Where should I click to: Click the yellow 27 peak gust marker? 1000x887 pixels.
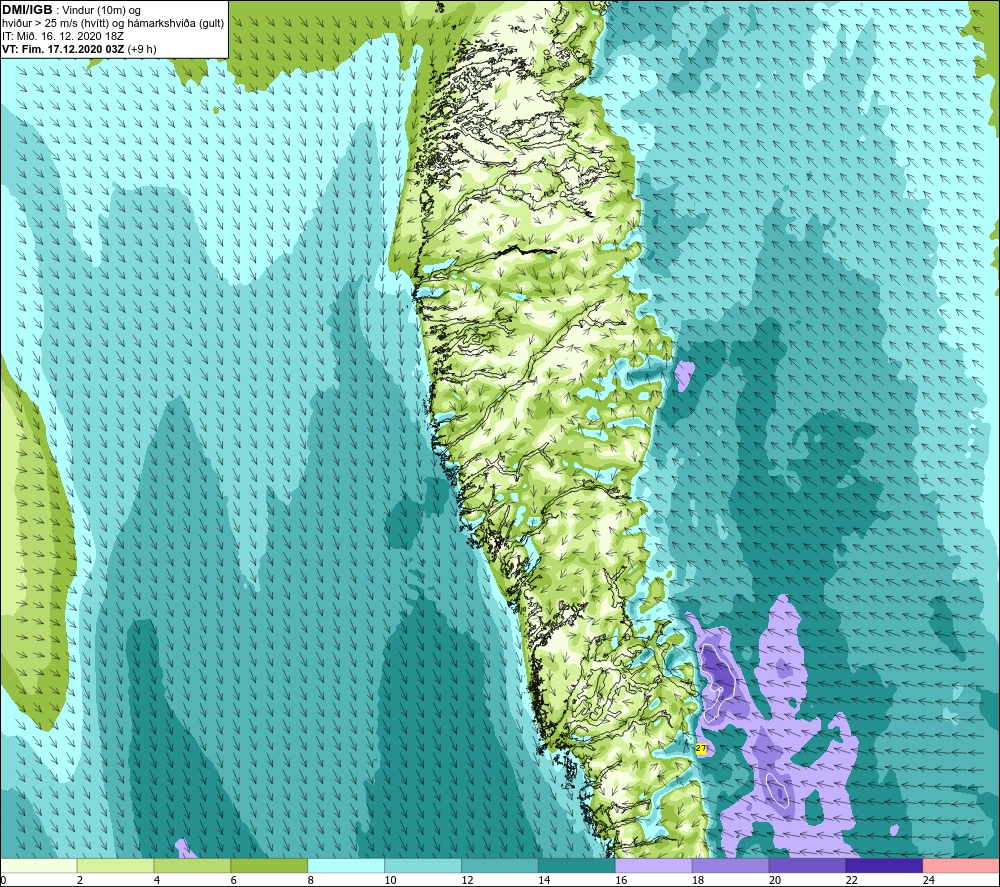tap(701, 749)
